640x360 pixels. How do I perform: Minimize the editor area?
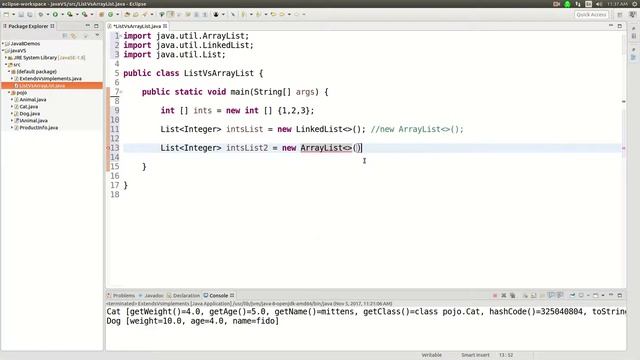(x=611, y=26)
